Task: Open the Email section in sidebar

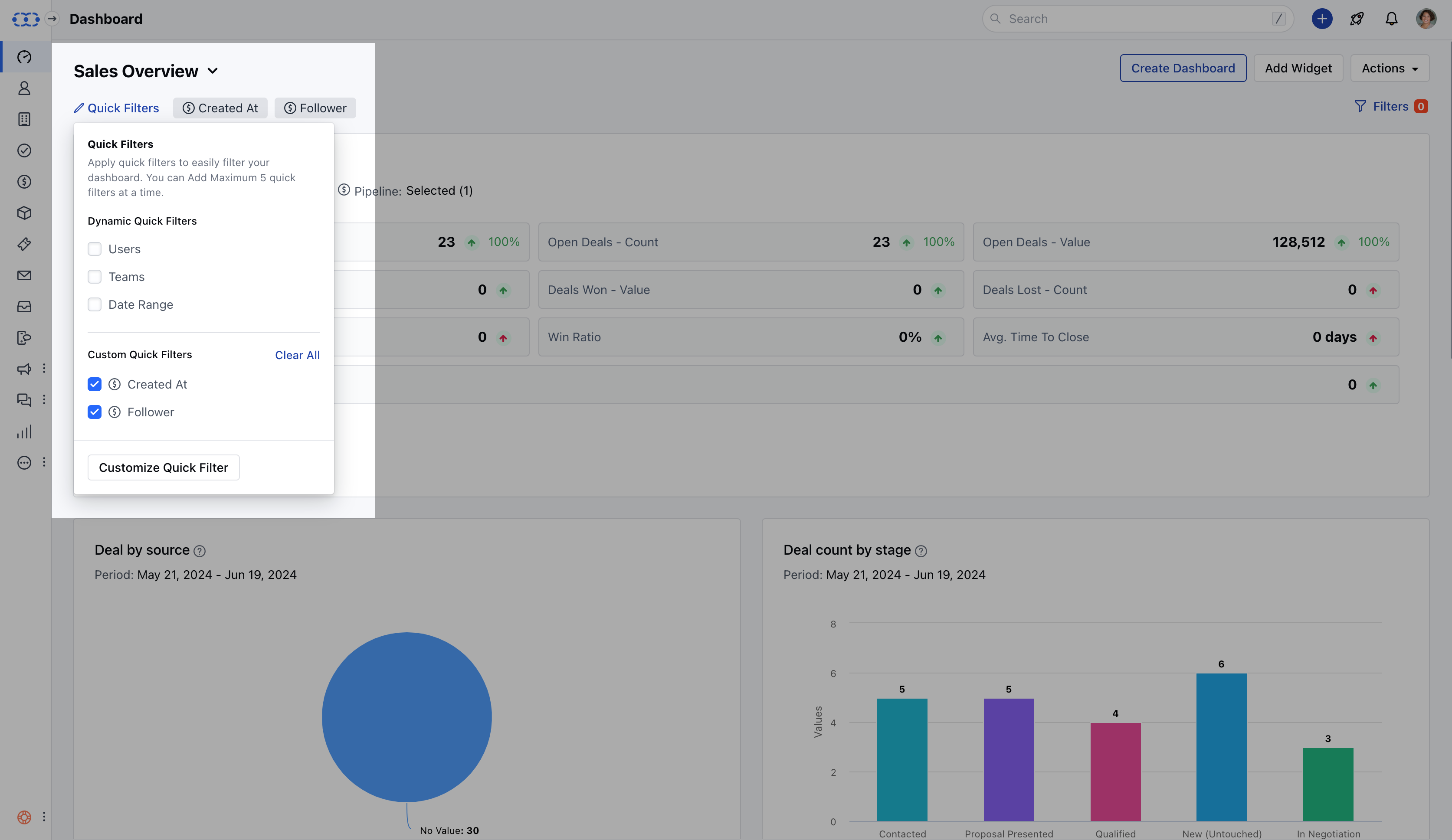Action: click(x=23, y=275)
